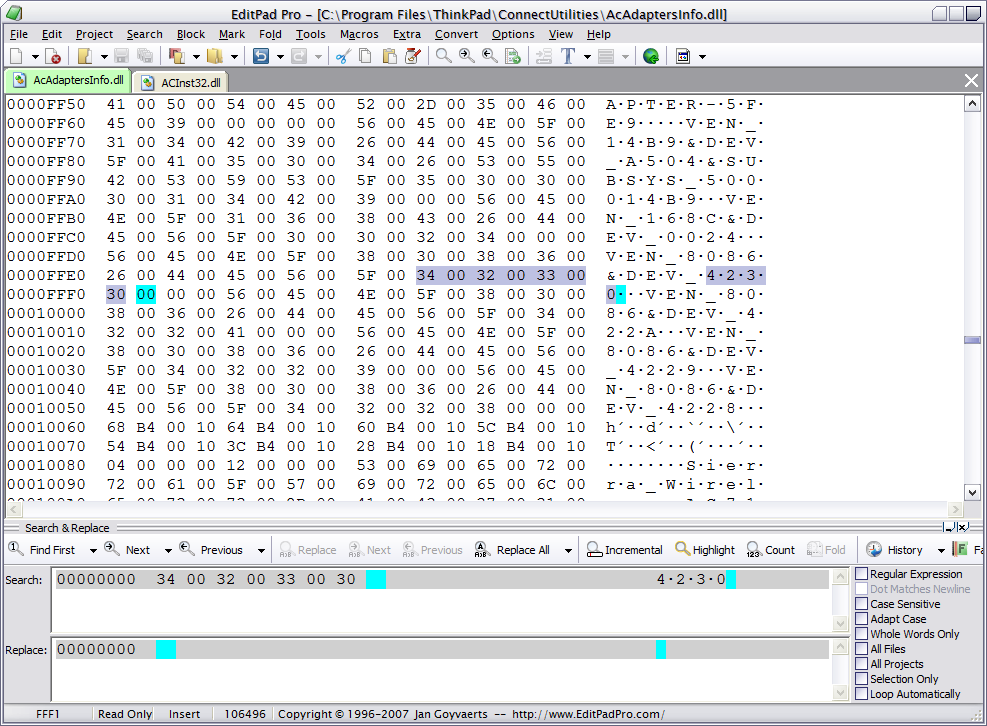Click the Search magnifier toolbar icon

[x=444, y=57]
